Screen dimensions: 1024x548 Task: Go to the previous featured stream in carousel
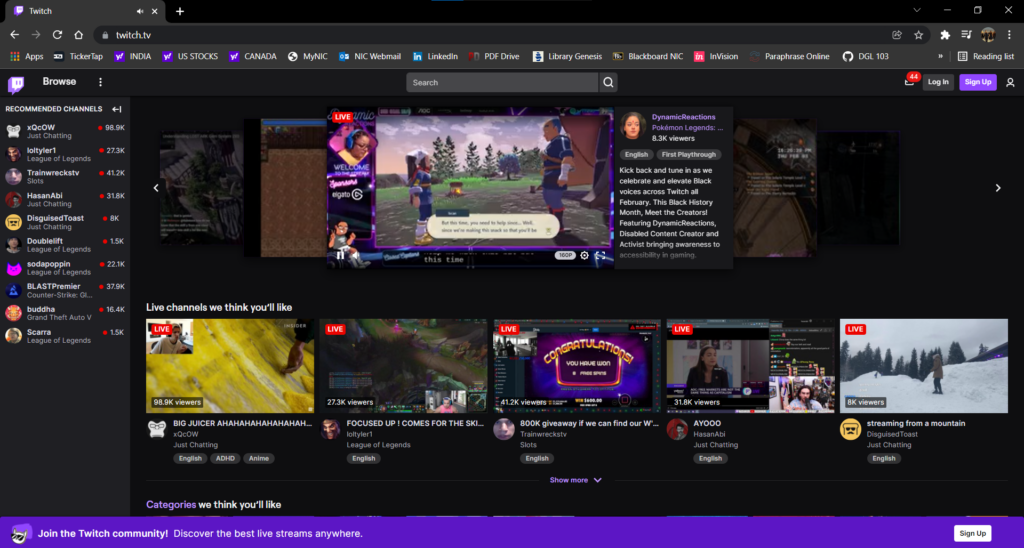click(x=155, y=188)
